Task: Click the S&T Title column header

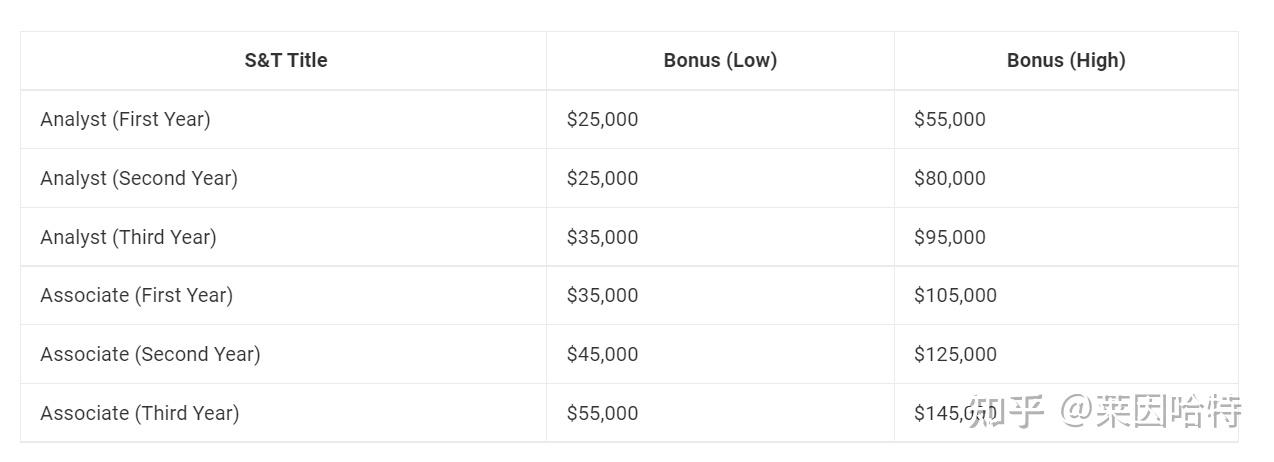Action: tap(285, 60)
